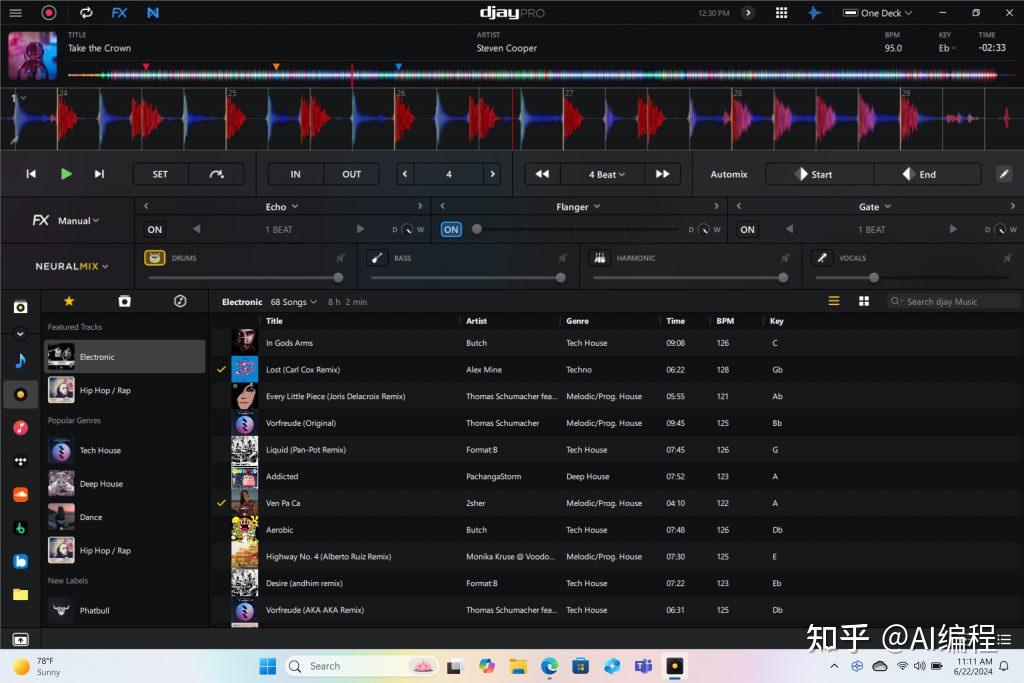Open the One Deck layout dropdown
1024x683 pixels.
[x=877, y=13]
